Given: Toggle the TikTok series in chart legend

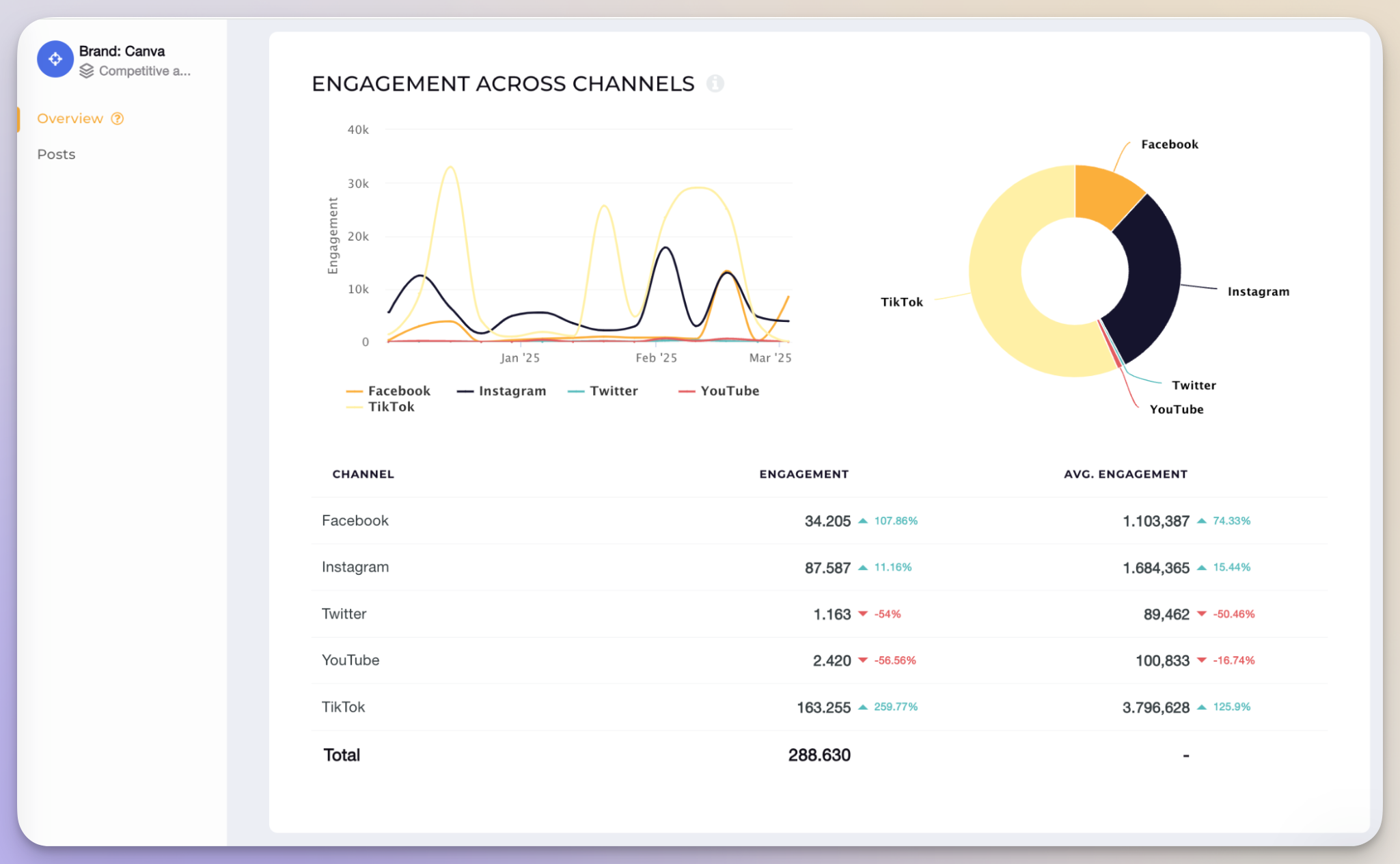Looking at the screenshot, I should click(381, 407).
